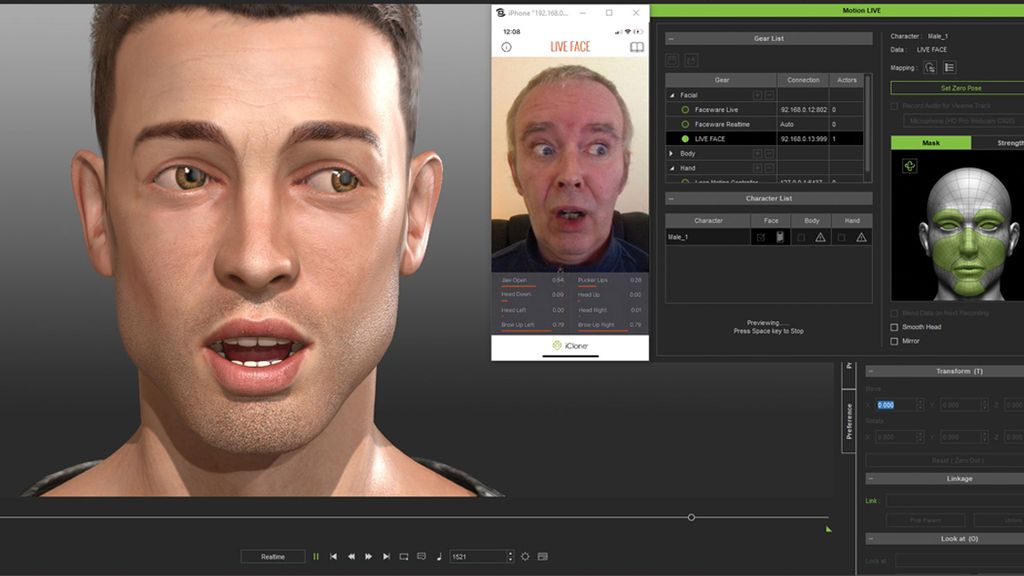Screen dimensions: 1024x576
Task: Select the mapping list icon next to Mapping
Action: click(x=950, y=68)
